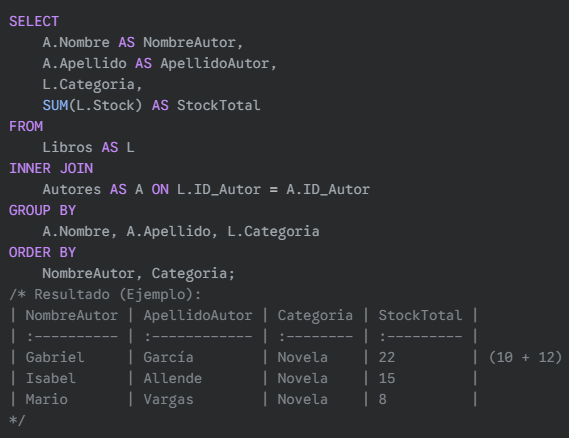
Task: Click the GROUP BY keyword
Action: [42, 211]
